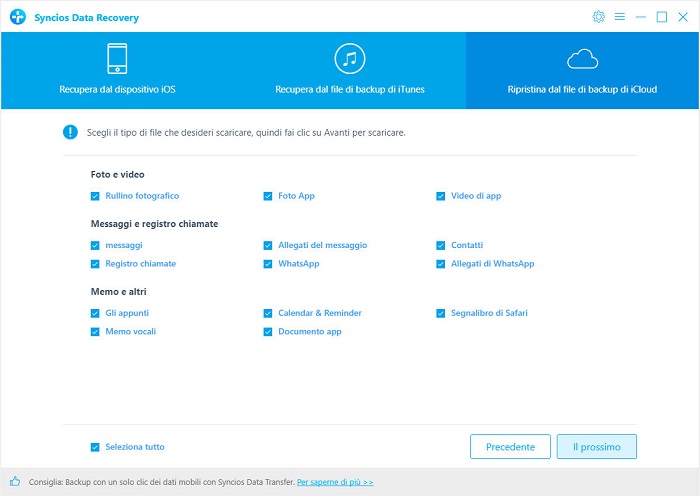Minimize the Syncios window

641,17
